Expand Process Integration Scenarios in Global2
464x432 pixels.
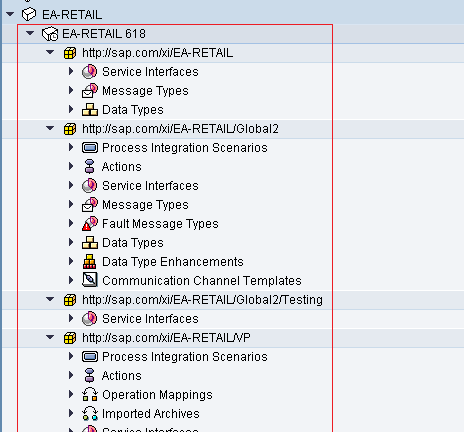point(71,147)
